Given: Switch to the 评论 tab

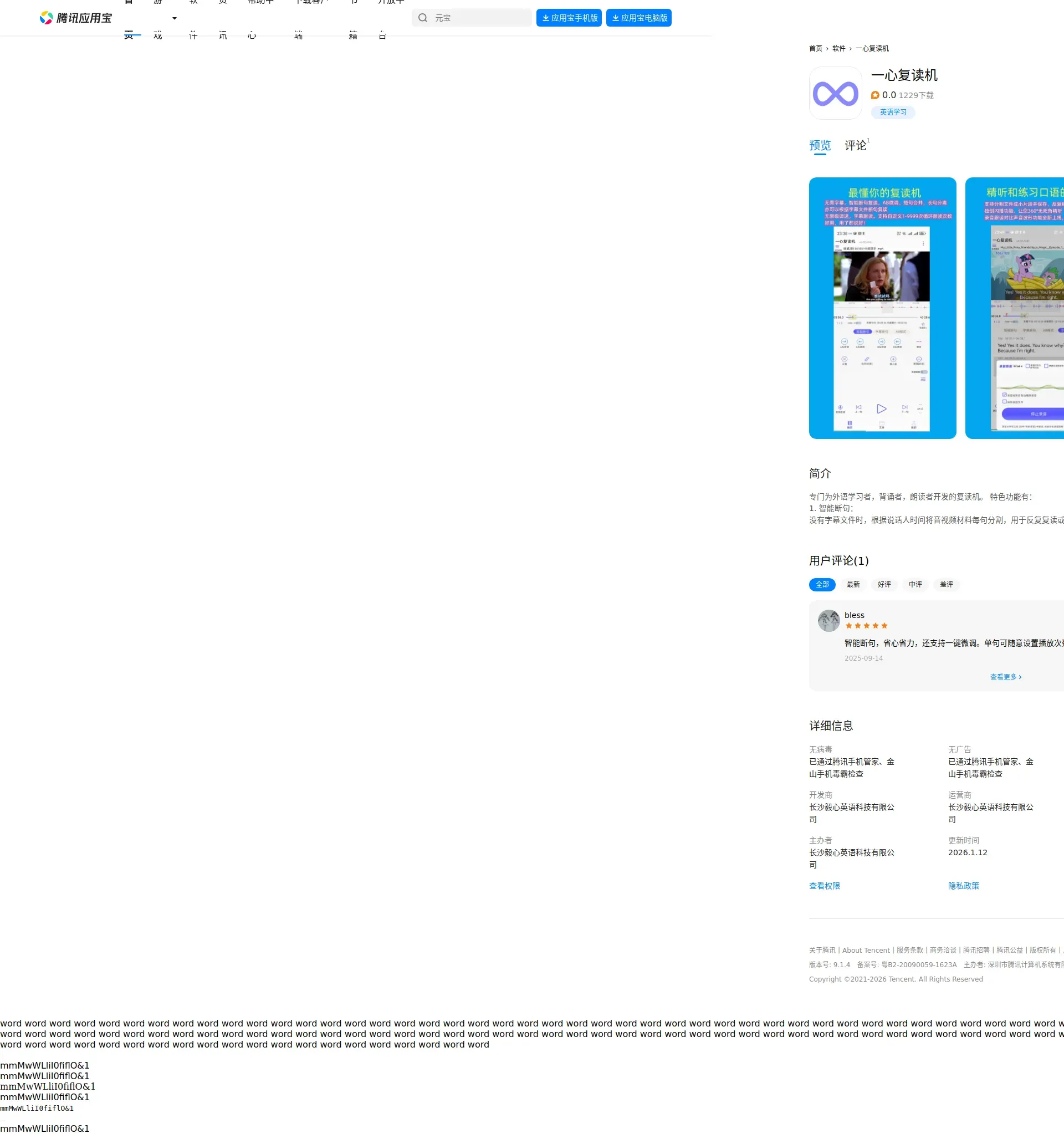Looking at the screenshot, I should [x=855, y=146].
